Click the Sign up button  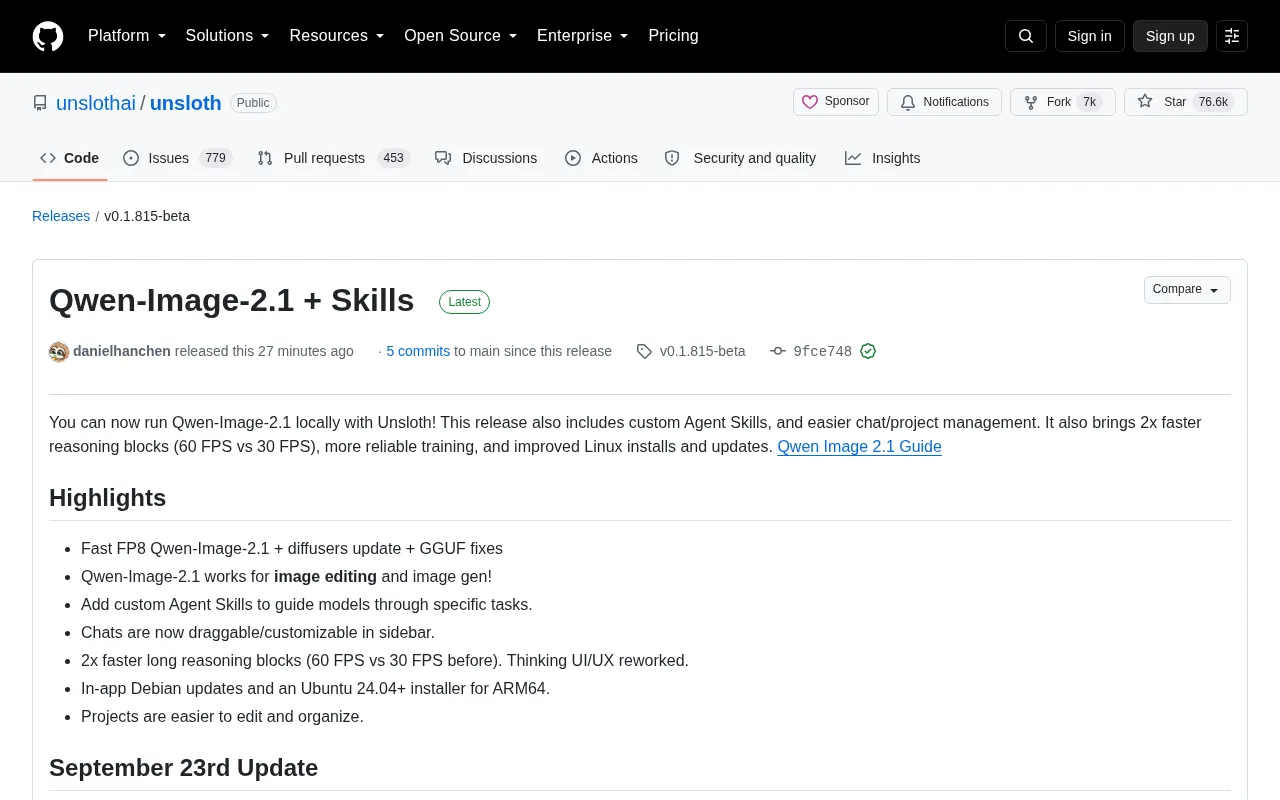coord(1170,36)
